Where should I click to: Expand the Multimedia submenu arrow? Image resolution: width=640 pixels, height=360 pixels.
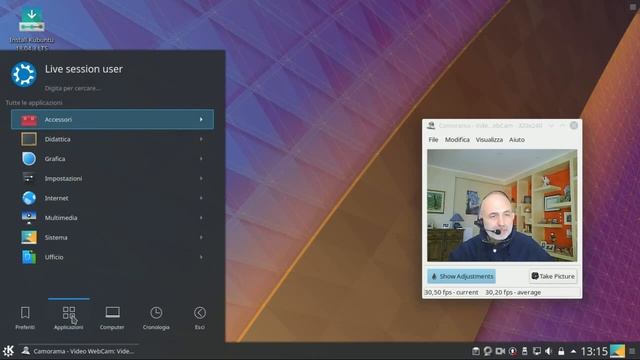pyautogui.click(x=201, y=218)
